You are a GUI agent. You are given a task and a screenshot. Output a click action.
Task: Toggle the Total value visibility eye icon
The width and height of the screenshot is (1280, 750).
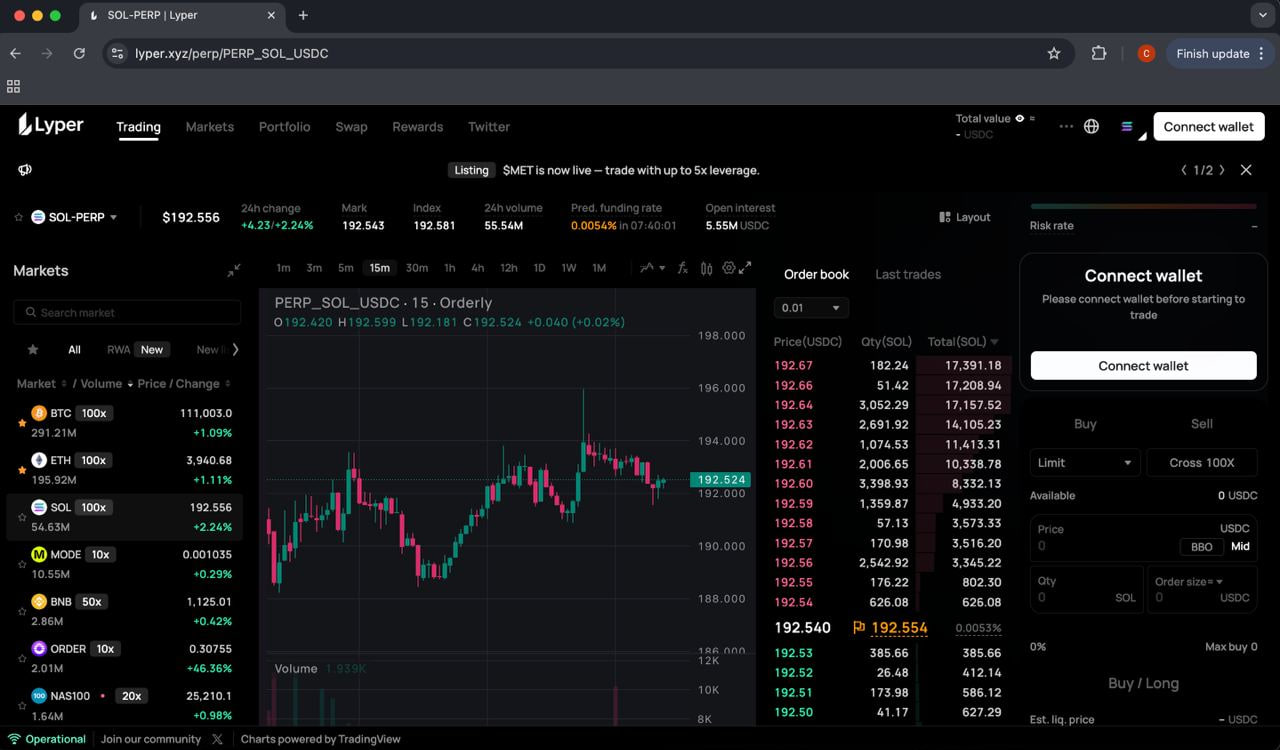coord(1020,118)
